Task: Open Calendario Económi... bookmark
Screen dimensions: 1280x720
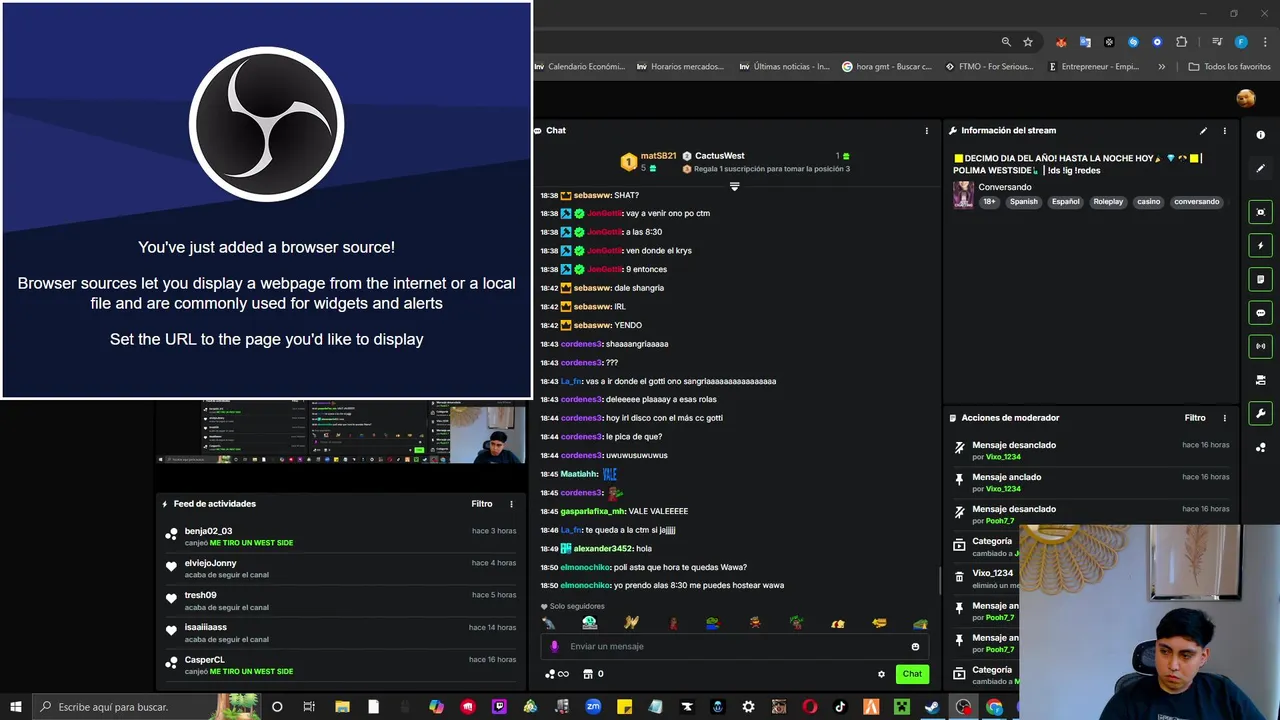Action: pyautogui.click(x=580, y=67)
